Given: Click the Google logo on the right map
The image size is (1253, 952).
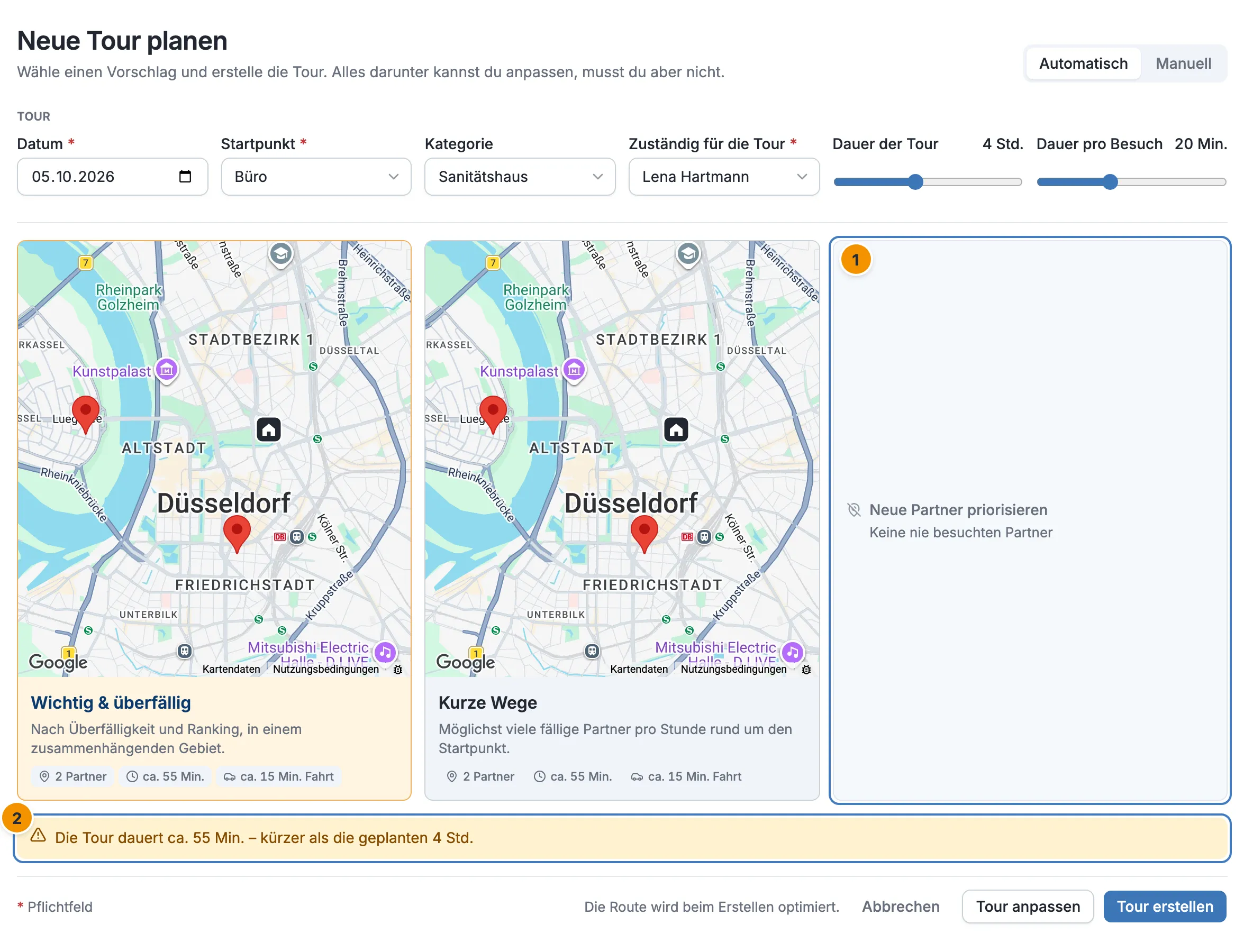Looking at the screenshot, I should (x=466, y=661).
